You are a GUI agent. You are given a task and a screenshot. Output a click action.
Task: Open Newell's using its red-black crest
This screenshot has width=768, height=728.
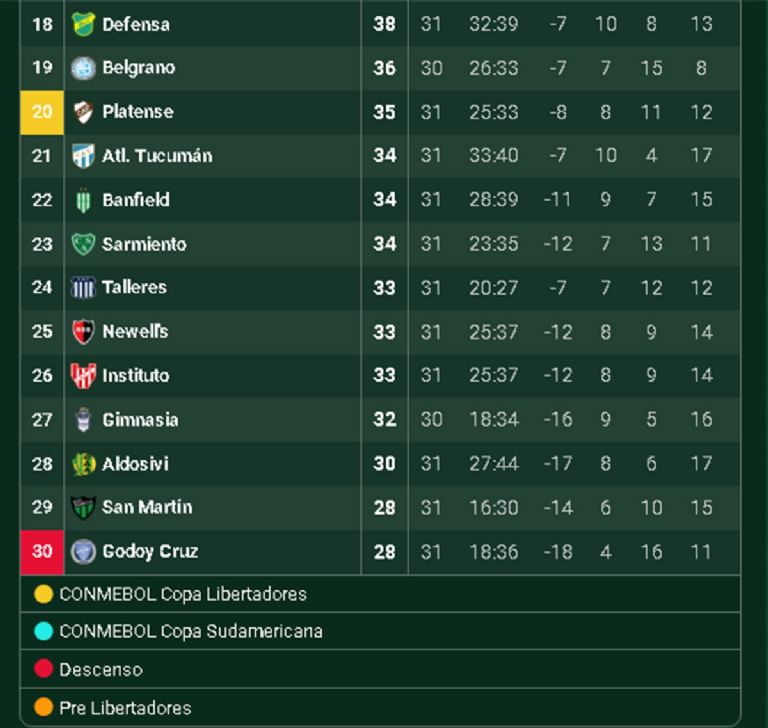[x=84, y=331]
